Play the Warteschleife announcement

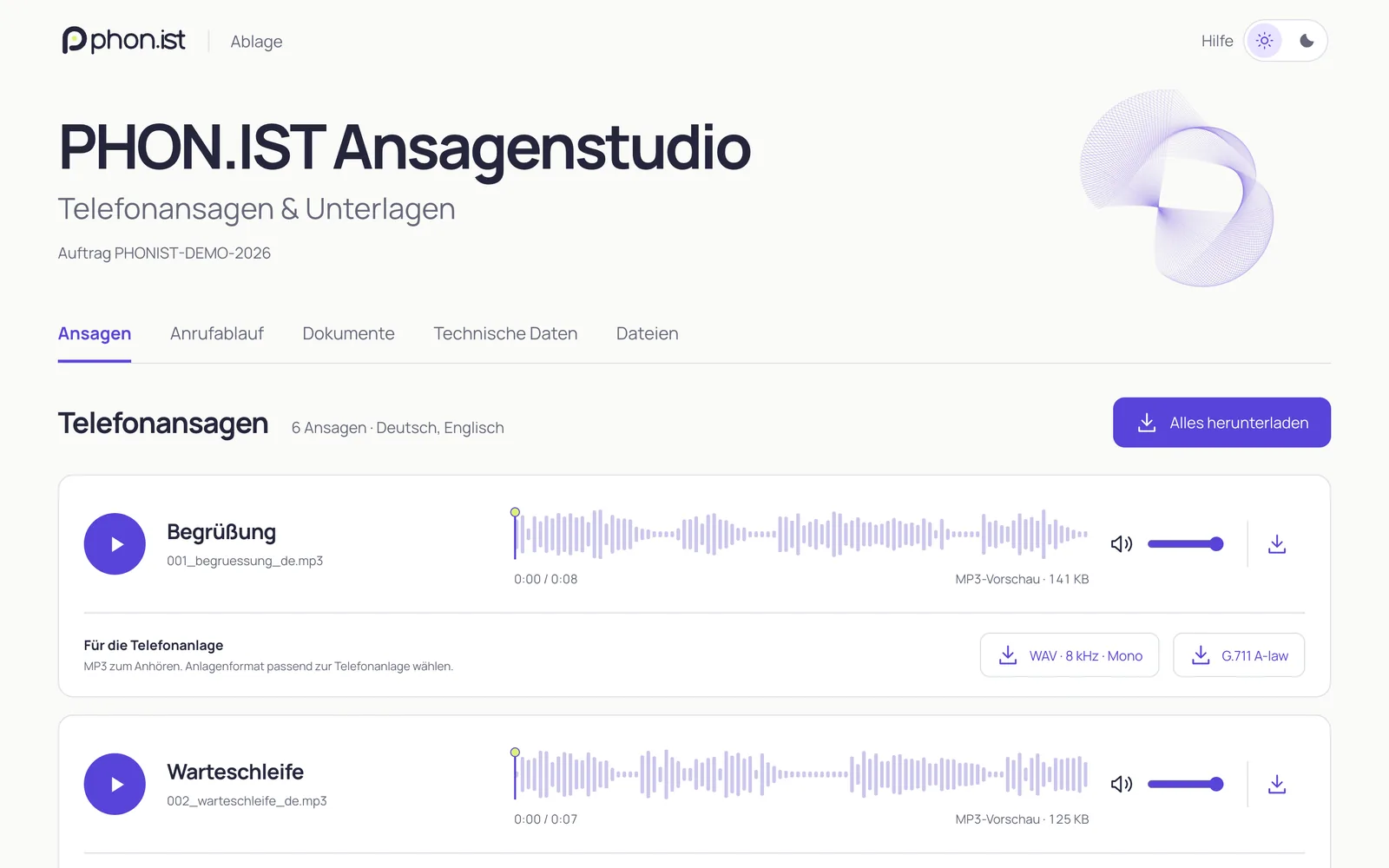coord(115,785)
